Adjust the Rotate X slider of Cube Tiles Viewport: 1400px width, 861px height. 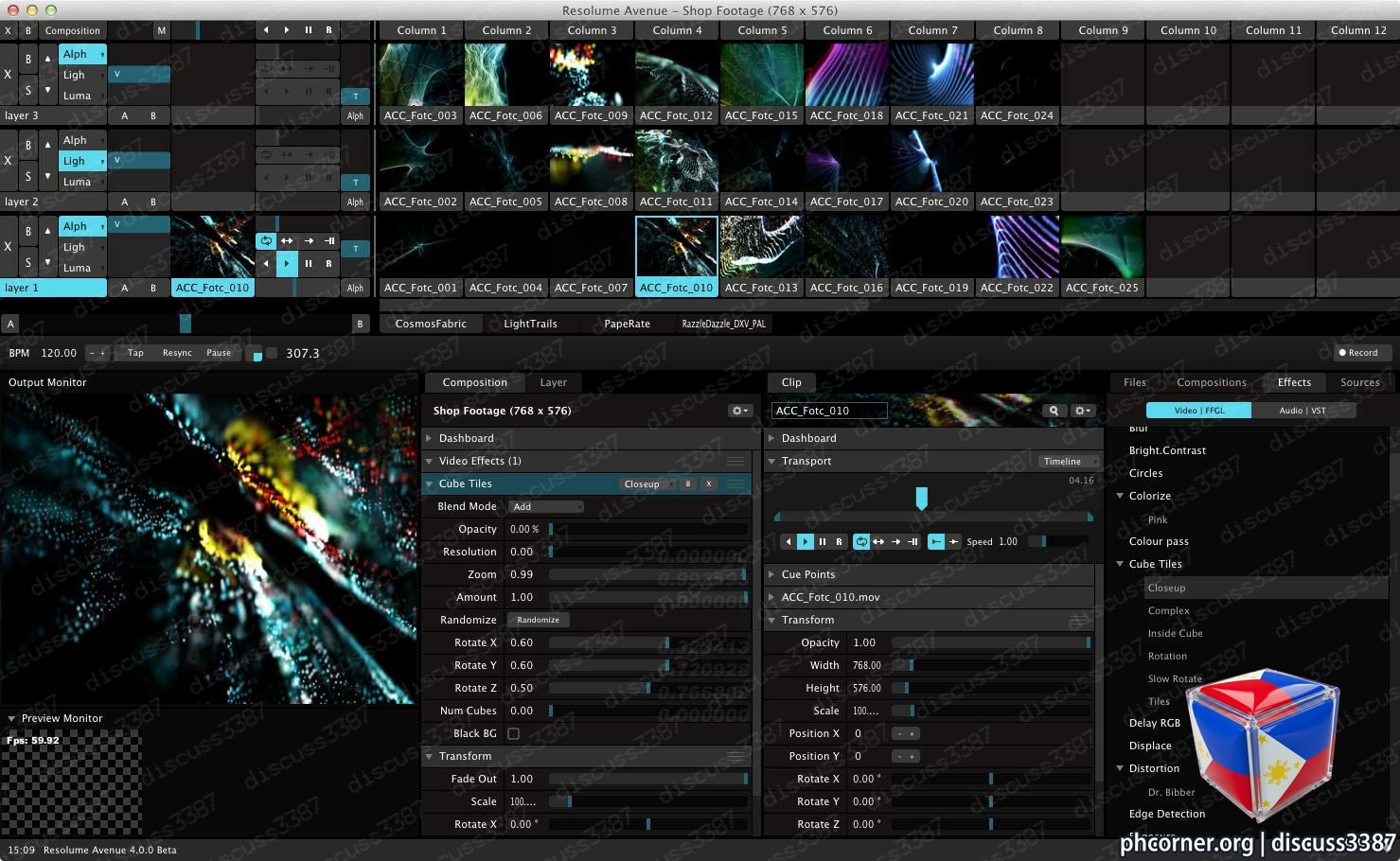[648, 642]
